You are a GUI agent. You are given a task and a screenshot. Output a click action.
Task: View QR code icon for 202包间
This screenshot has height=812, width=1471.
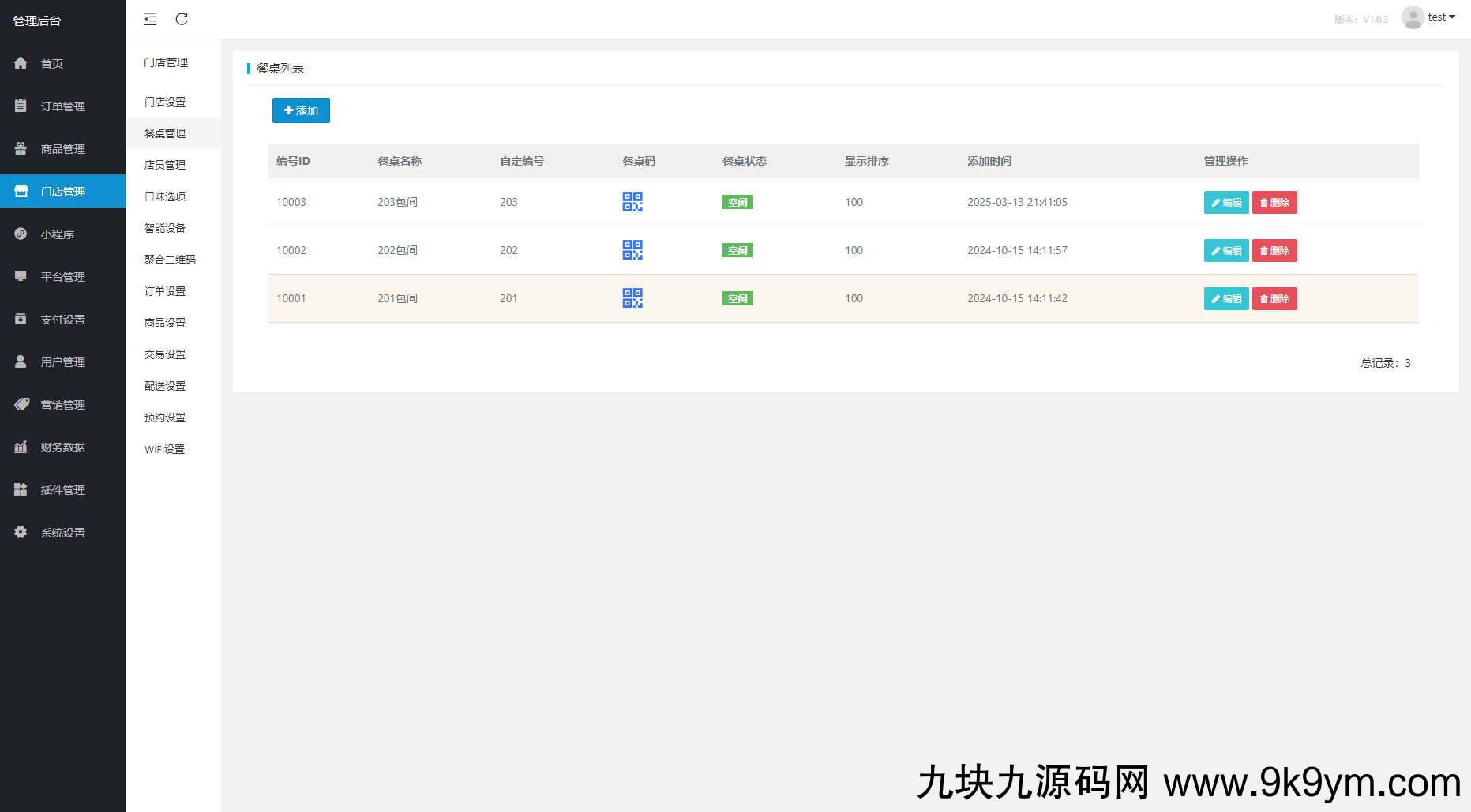(x=632, y=250)
